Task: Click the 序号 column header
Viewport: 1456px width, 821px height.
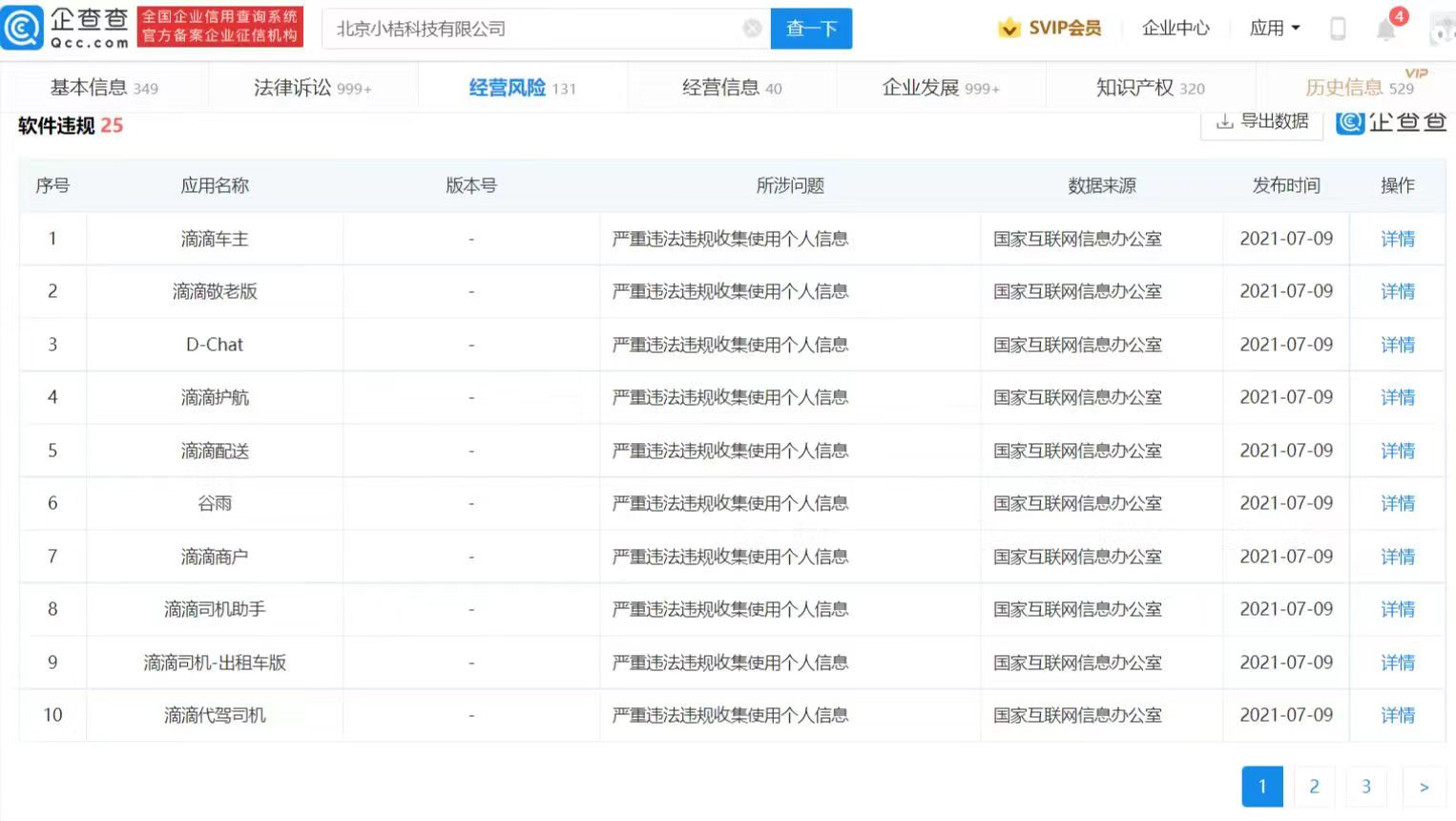Action: [52, 185]
